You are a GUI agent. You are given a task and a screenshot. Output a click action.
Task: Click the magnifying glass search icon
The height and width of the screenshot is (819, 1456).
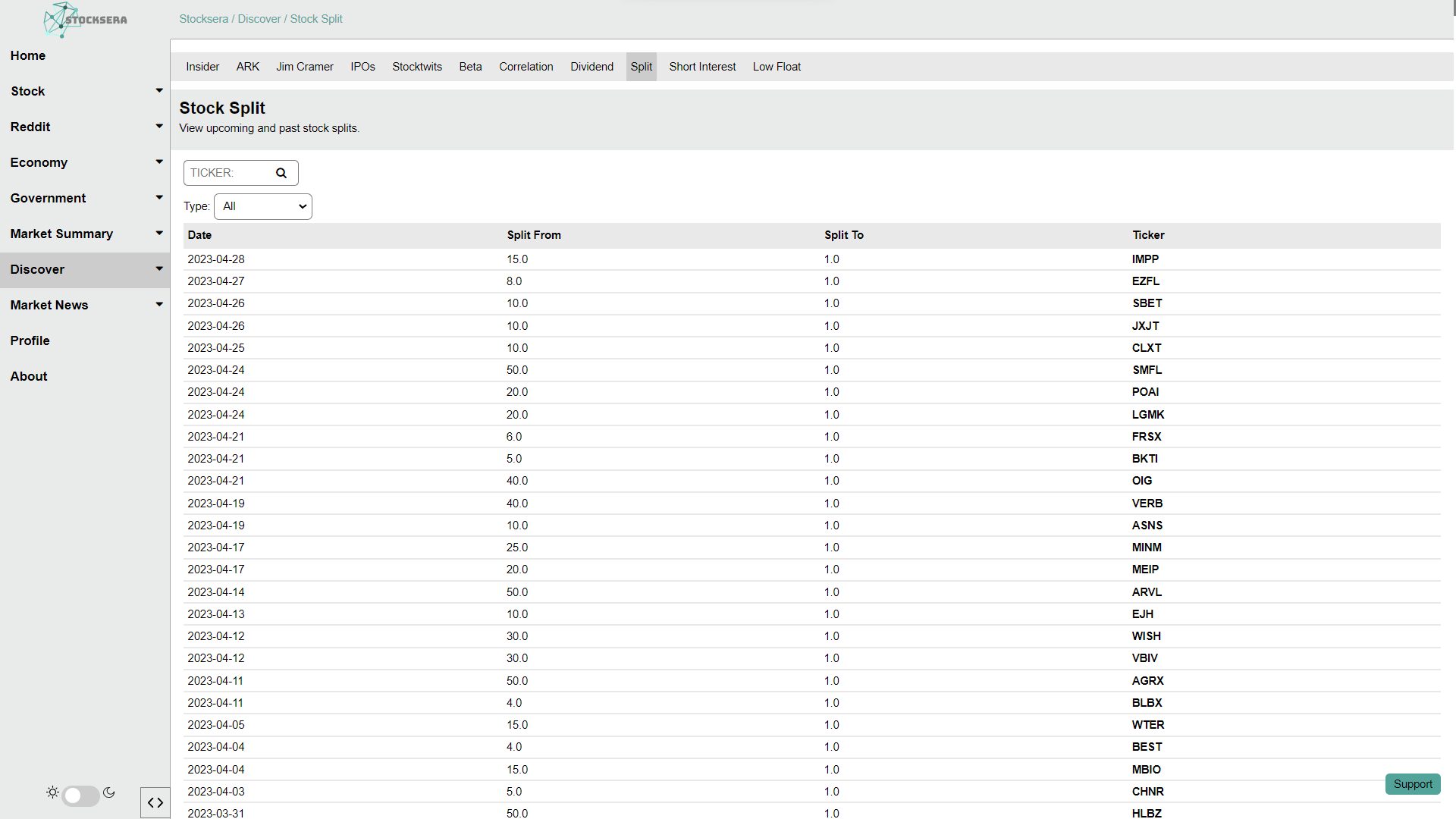[281, 173]
